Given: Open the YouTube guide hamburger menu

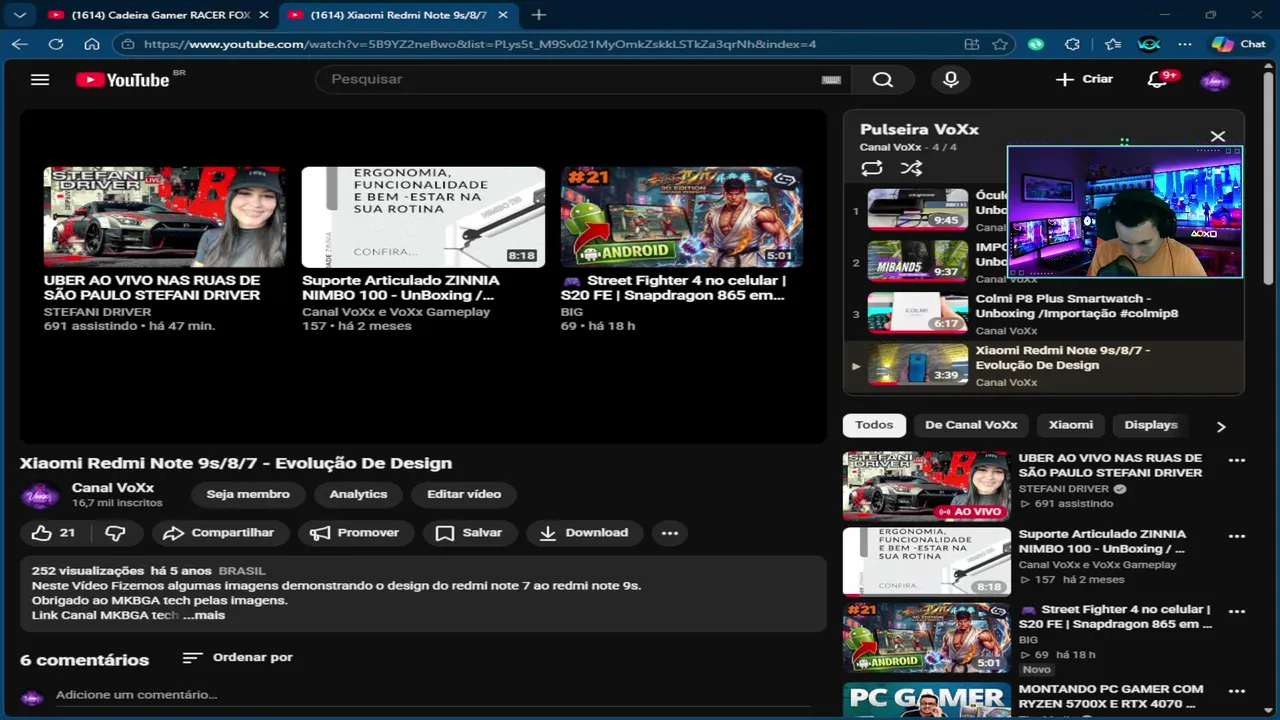Looking at the screenshot, I should coord(40,79).
